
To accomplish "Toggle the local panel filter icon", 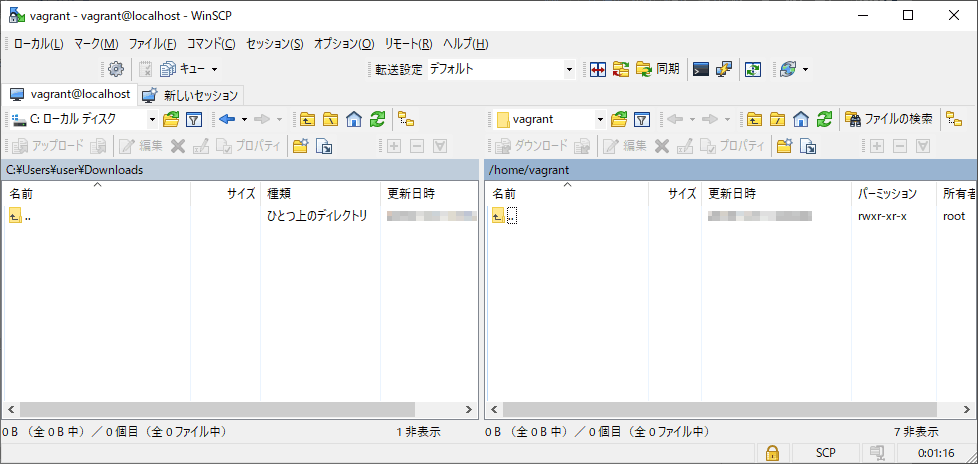I will click(195, 118).
